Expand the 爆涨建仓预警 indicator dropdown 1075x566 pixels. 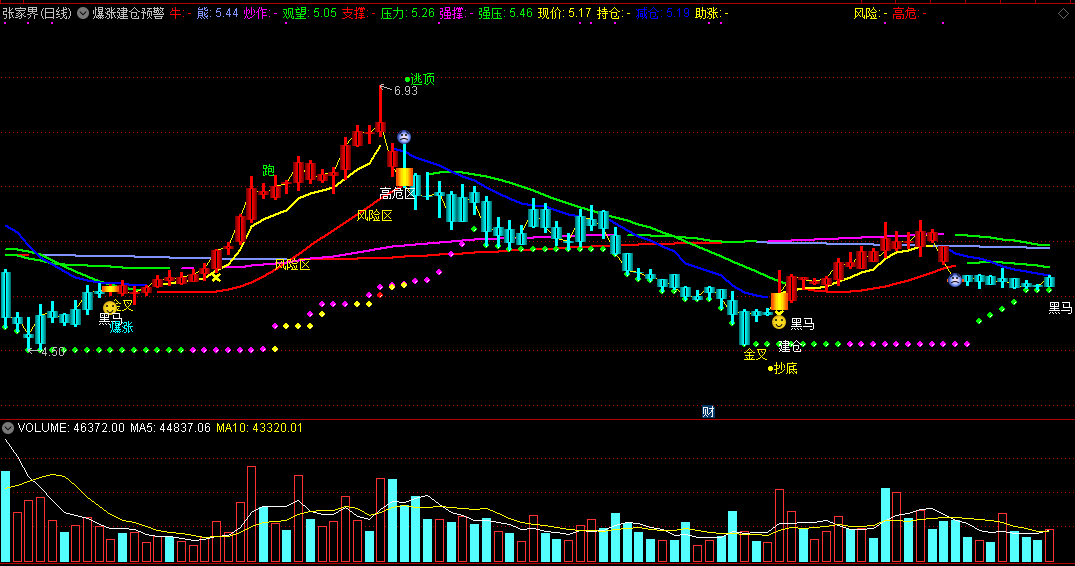(x=83, y=13)
